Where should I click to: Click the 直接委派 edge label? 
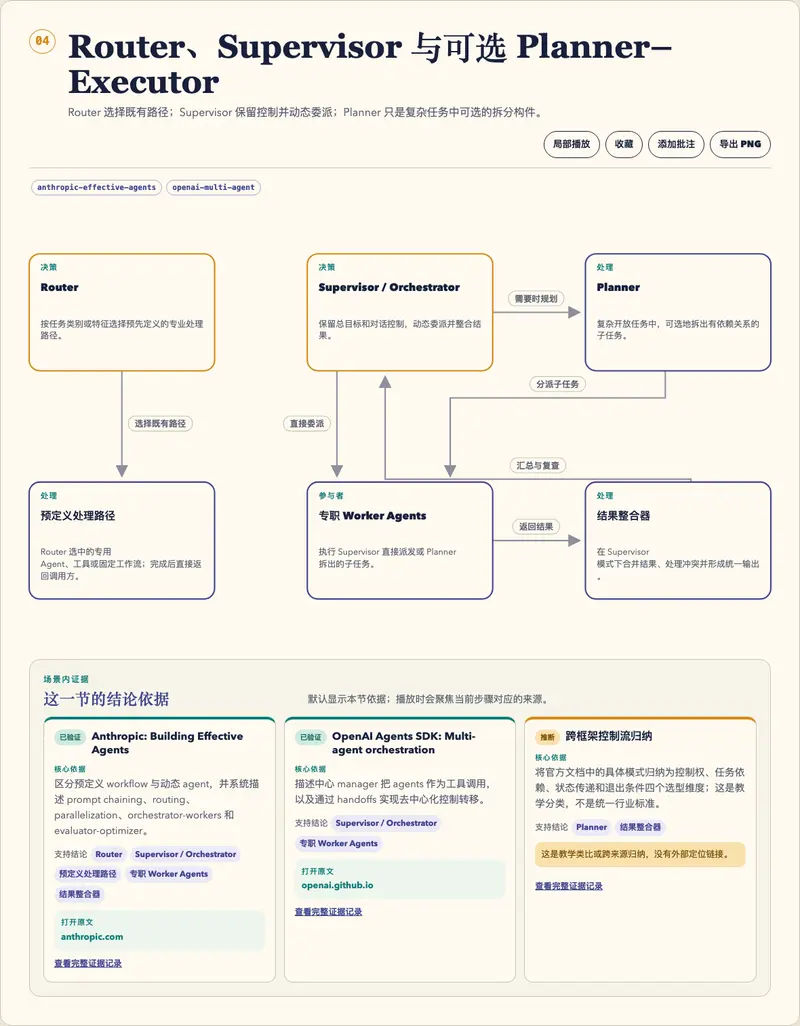click(x=307, y=423)
